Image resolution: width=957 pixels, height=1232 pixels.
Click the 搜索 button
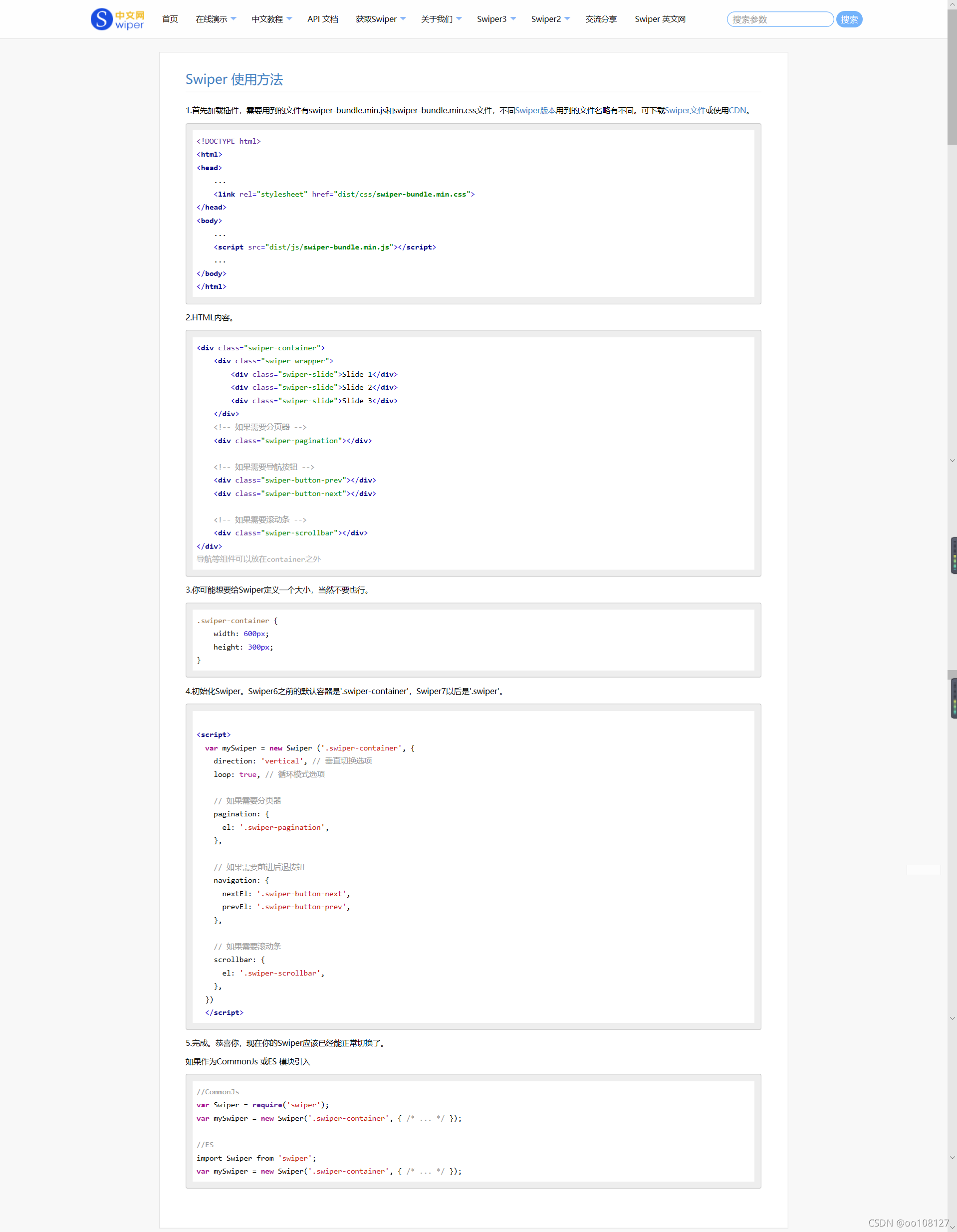[x=849, y=19]
